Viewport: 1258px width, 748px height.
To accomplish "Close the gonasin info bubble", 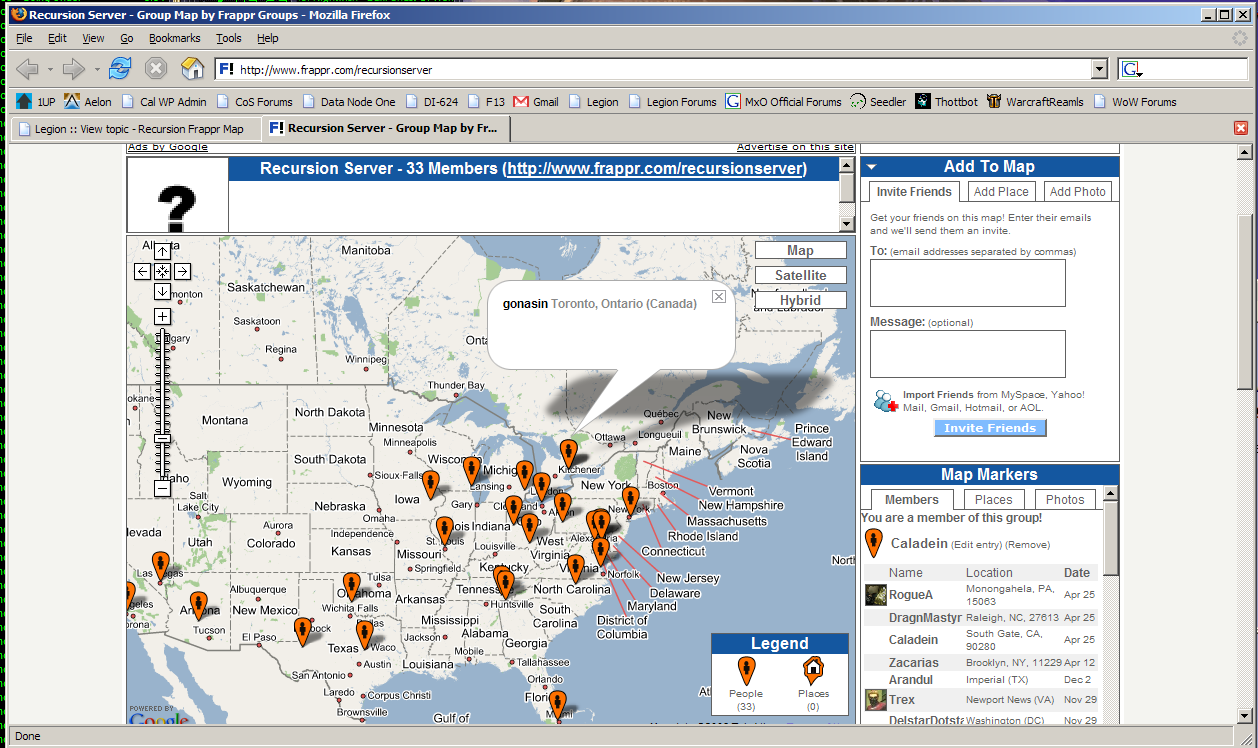I will [x=719, y=297].
